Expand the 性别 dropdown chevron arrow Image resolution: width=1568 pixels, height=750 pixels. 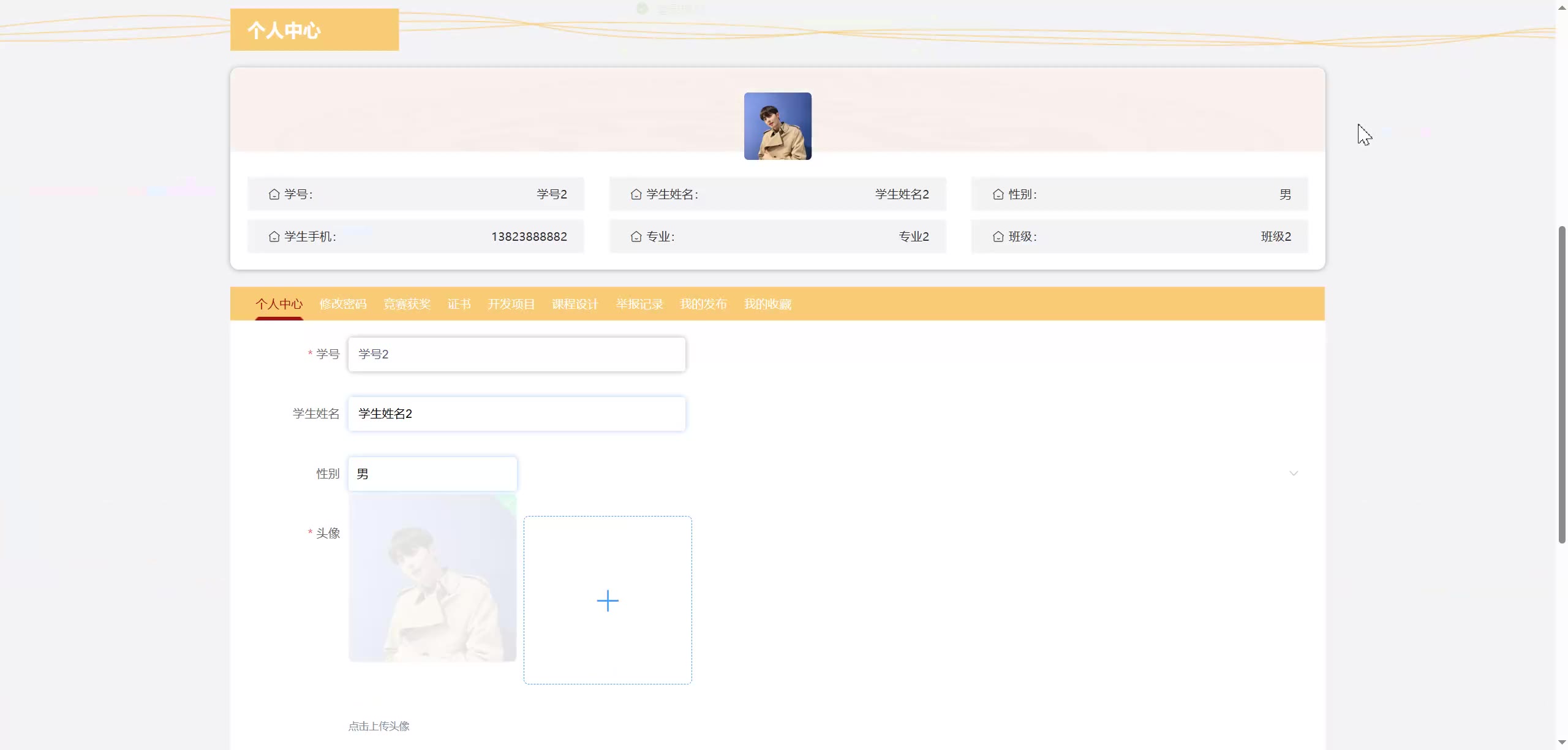pyautogui.click(x=1293, y=474)
